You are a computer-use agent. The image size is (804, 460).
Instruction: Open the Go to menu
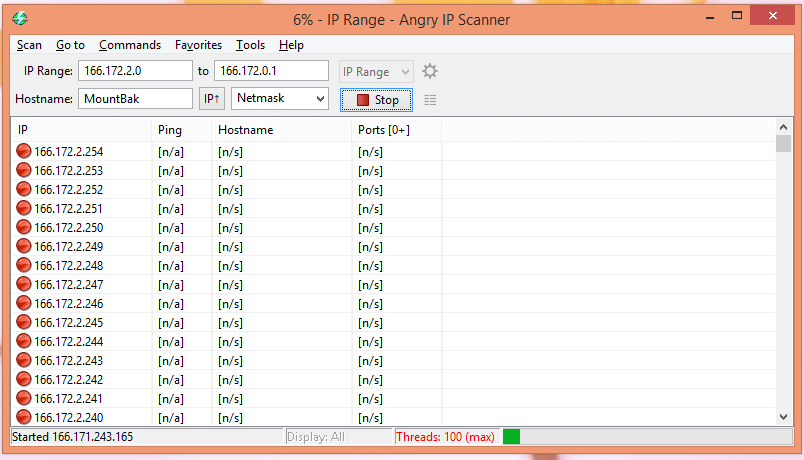pos(70,45)
